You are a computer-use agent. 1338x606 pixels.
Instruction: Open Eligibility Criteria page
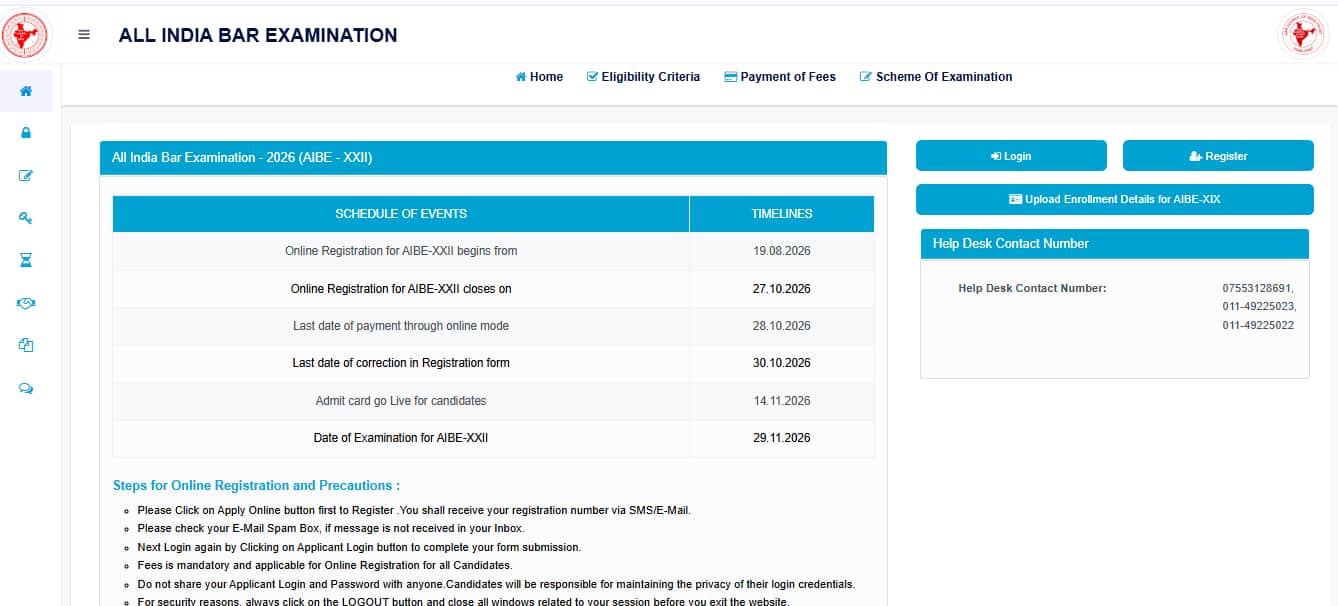pos(643,77)
